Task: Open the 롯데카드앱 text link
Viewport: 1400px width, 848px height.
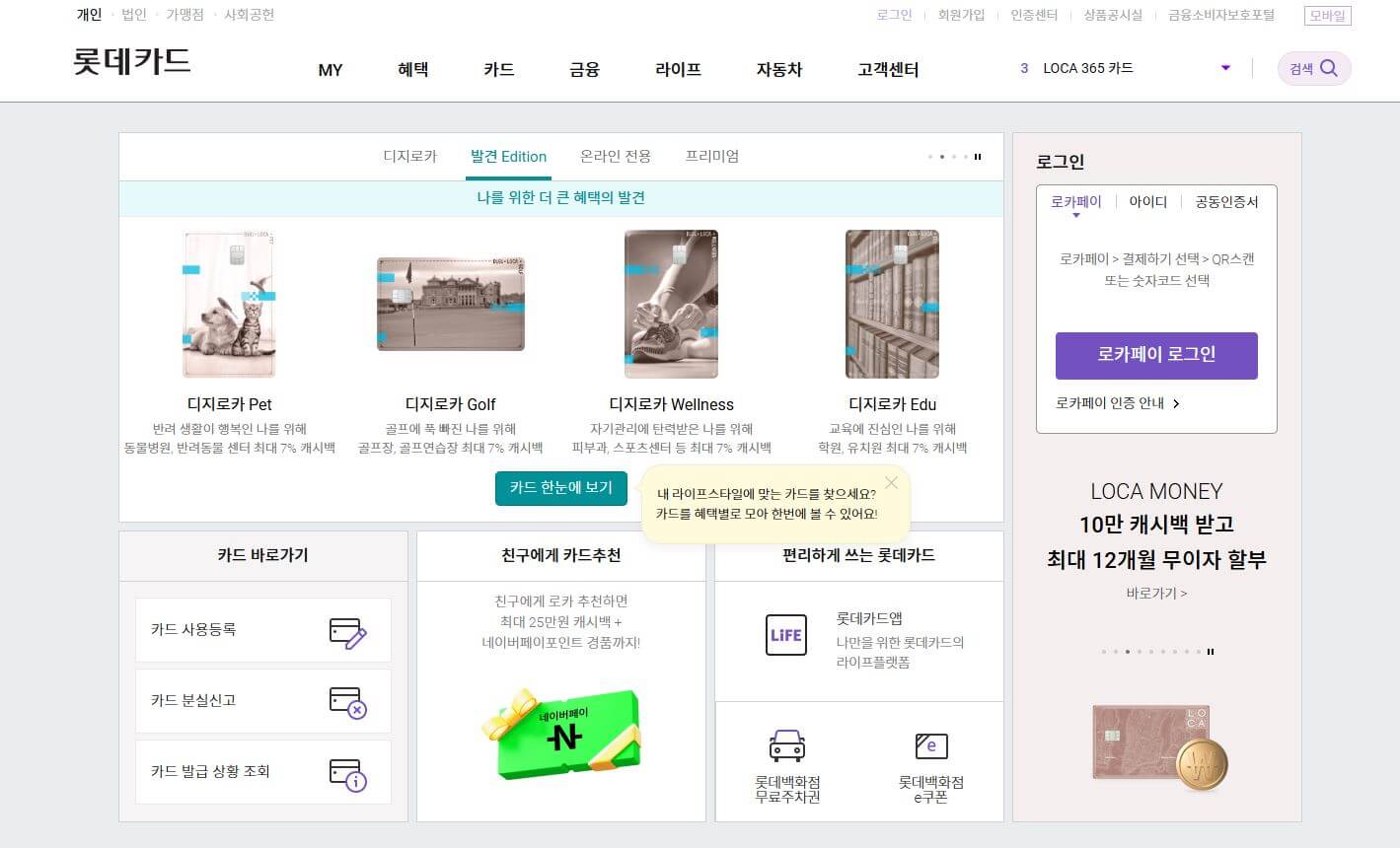Action: pos(869,618)
